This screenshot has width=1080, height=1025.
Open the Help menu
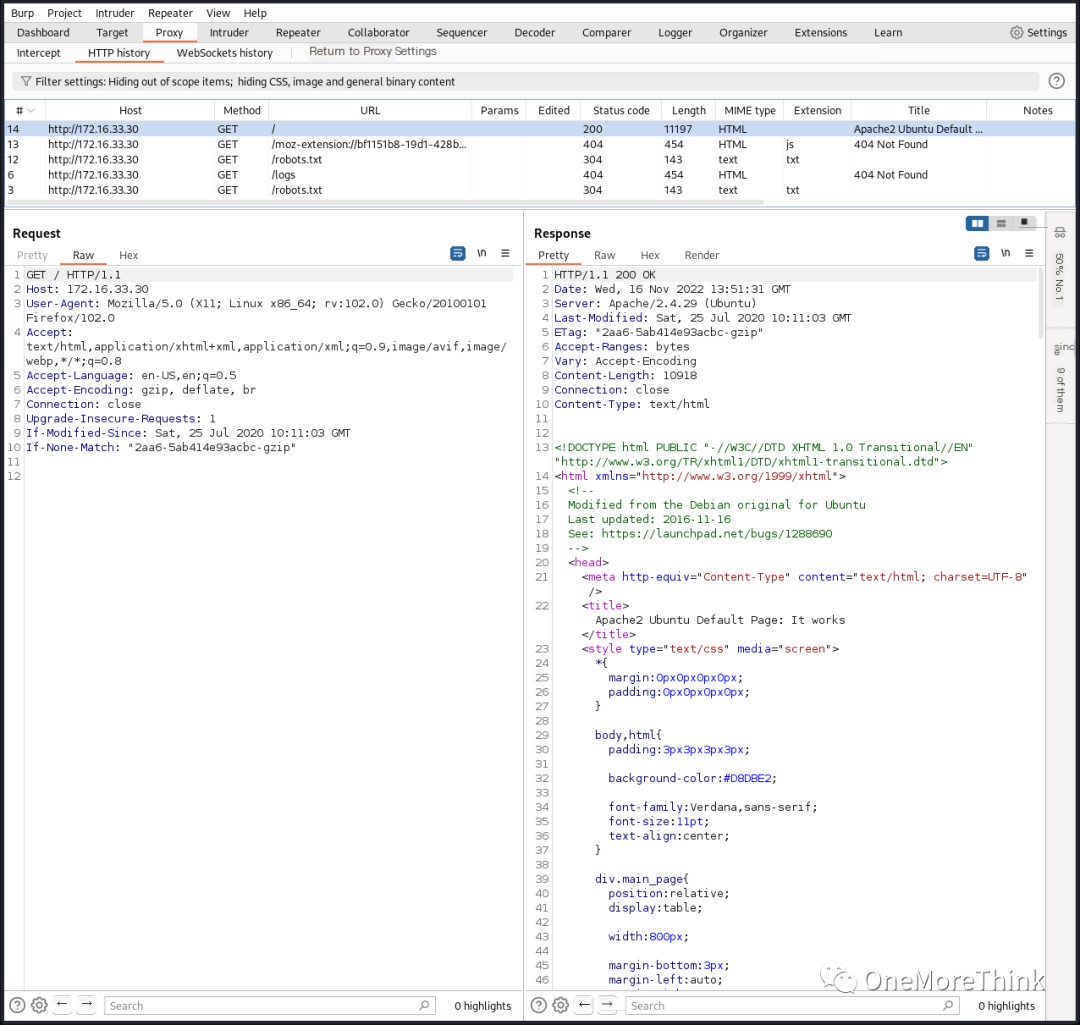(255, 13)
